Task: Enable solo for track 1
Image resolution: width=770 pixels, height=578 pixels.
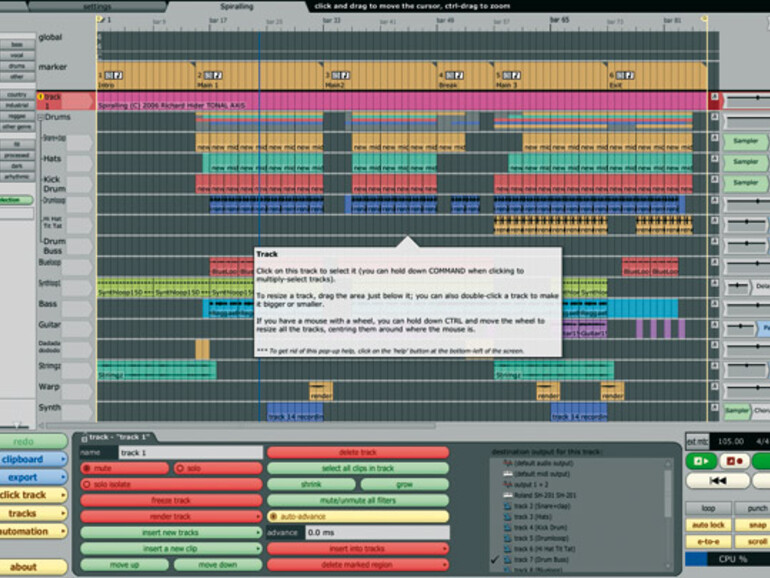Action: [x=181, y=468]
